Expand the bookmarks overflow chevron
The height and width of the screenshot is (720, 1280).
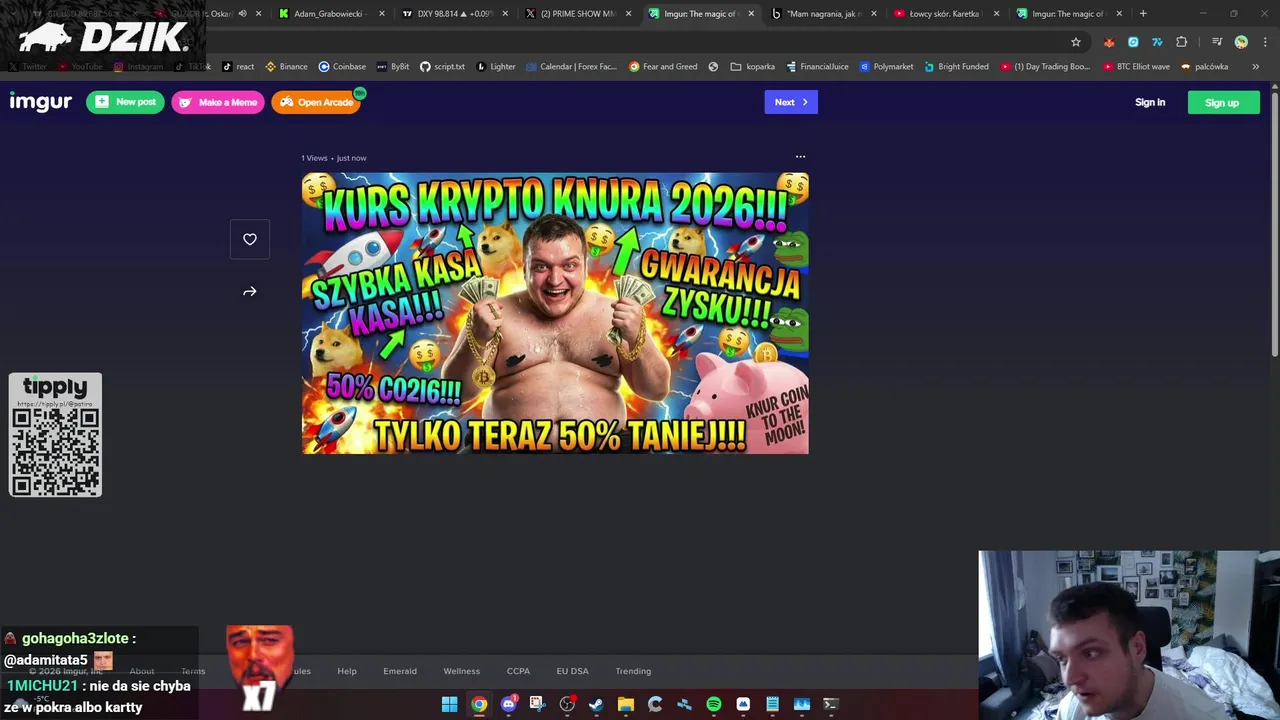(x=1256, y=67)
